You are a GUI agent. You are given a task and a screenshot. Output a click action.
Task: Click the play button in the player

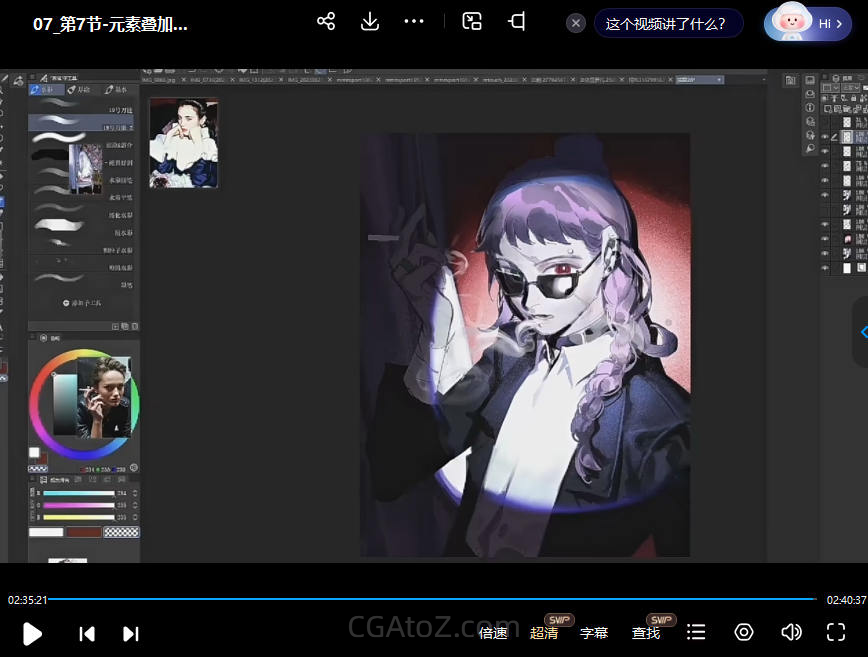click(32, 633)
